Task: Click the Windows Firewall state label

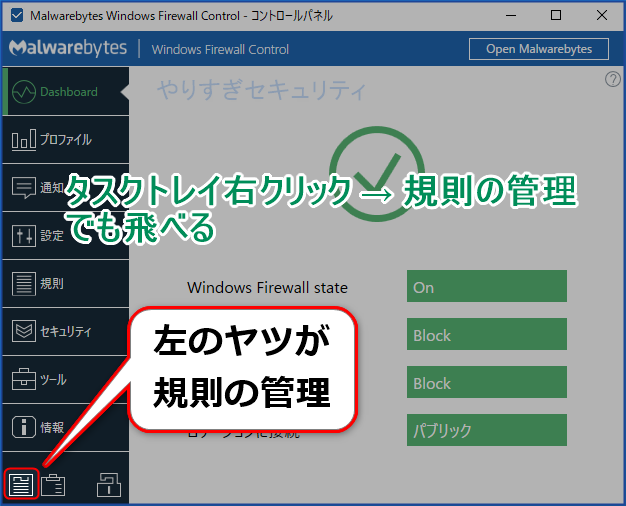Action: pyautogui.click(x=267, y=288)
